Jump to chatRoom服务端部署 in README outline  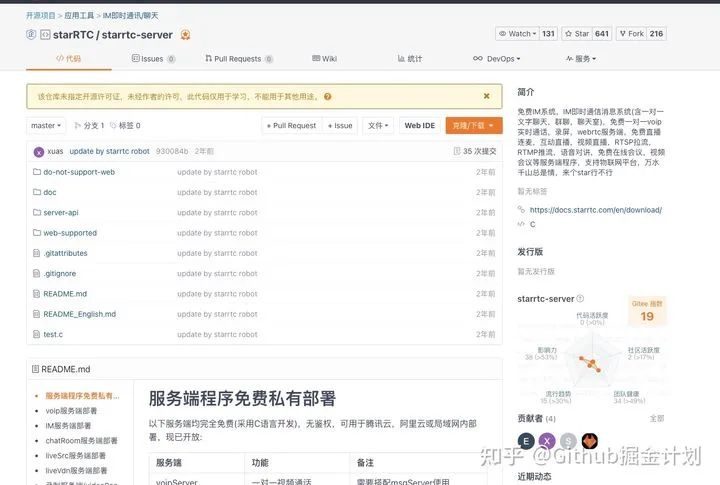click(81, 440)
